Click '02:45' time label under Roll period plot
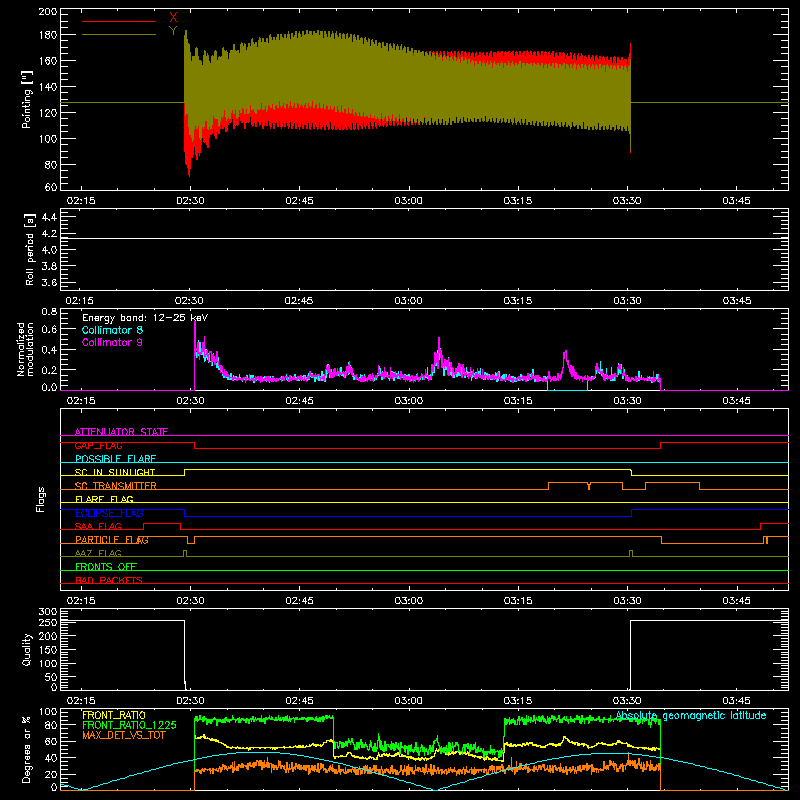 pyautogui.click(x=298, y=301)
